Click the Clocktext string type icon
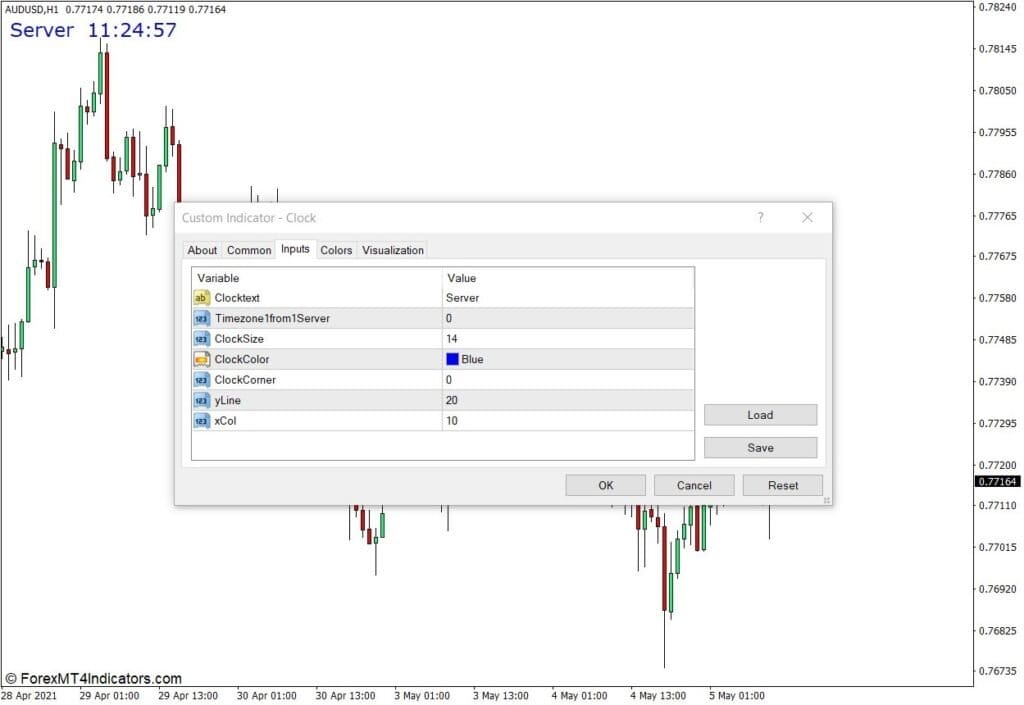Viewport: 1024px width, 705px height. [201, 298]
